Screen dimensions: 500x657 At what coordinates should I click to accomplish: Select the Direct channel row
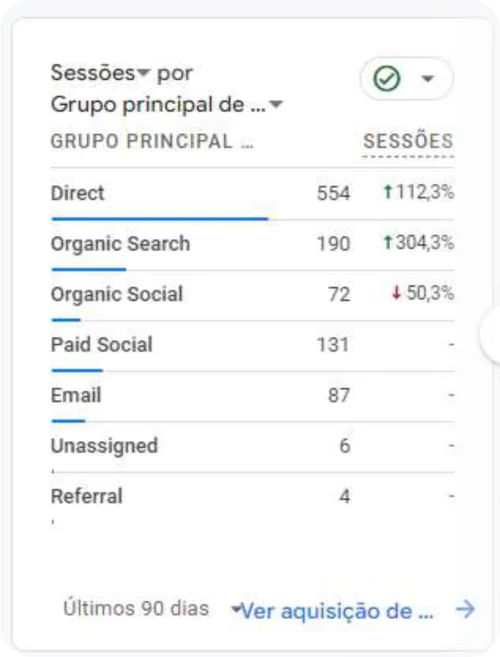(x=252, y=194)
